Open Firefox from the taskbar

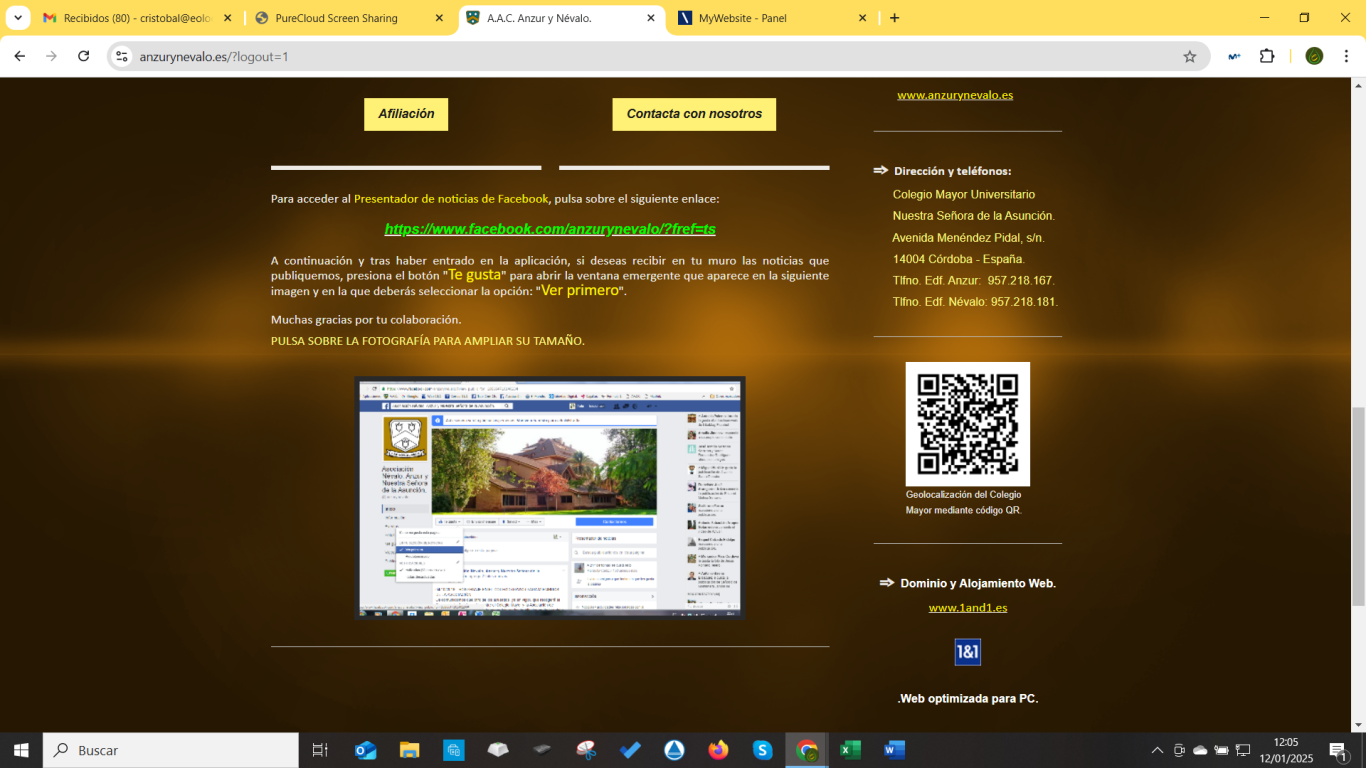718,750
